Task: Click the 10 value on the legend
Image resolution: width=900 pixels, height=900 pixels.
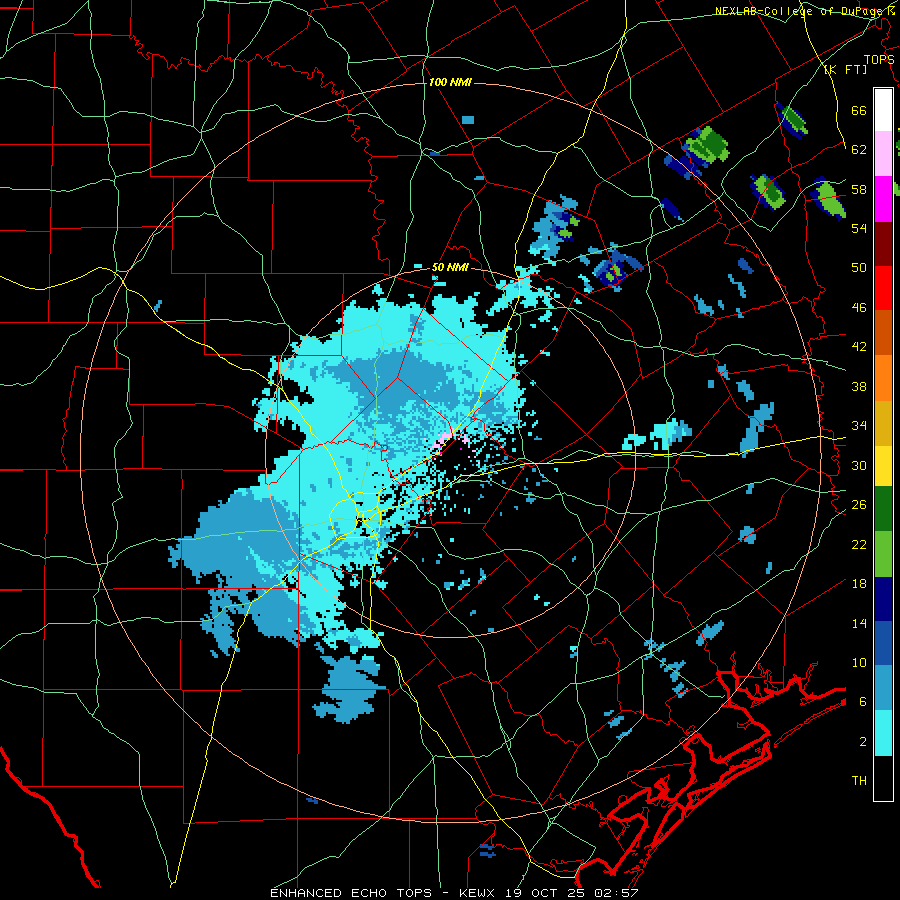Action: (x=859, y=663)
